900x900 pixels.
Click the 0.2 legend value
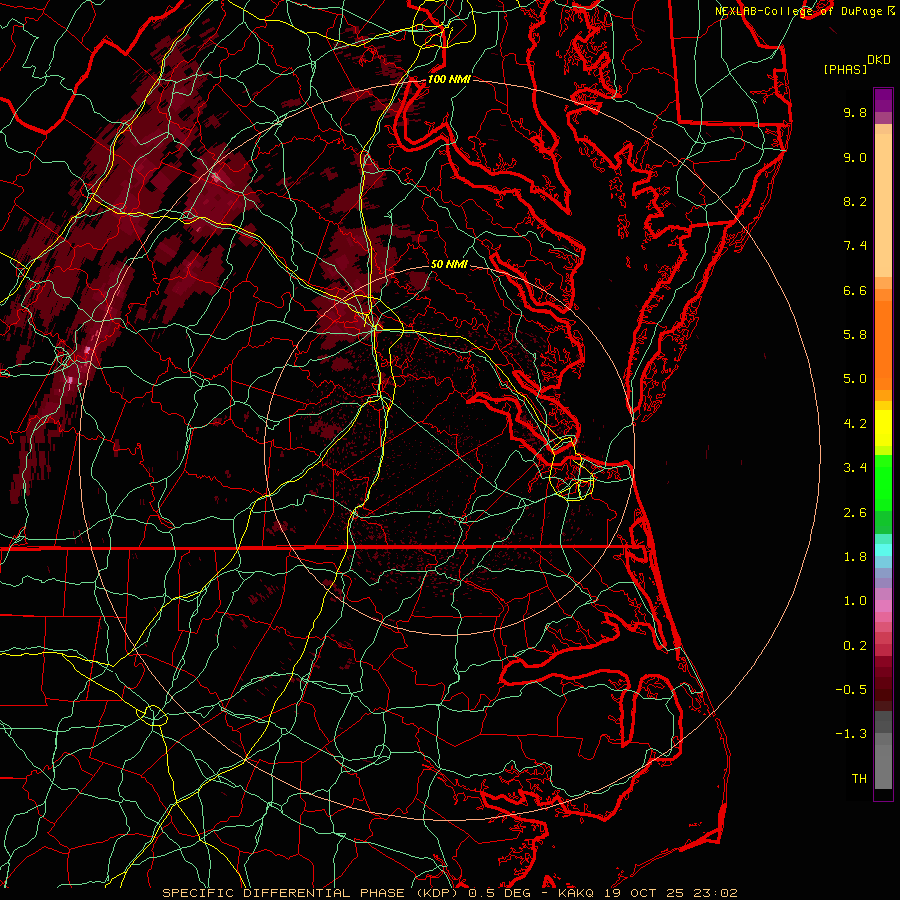pos(855,646)
